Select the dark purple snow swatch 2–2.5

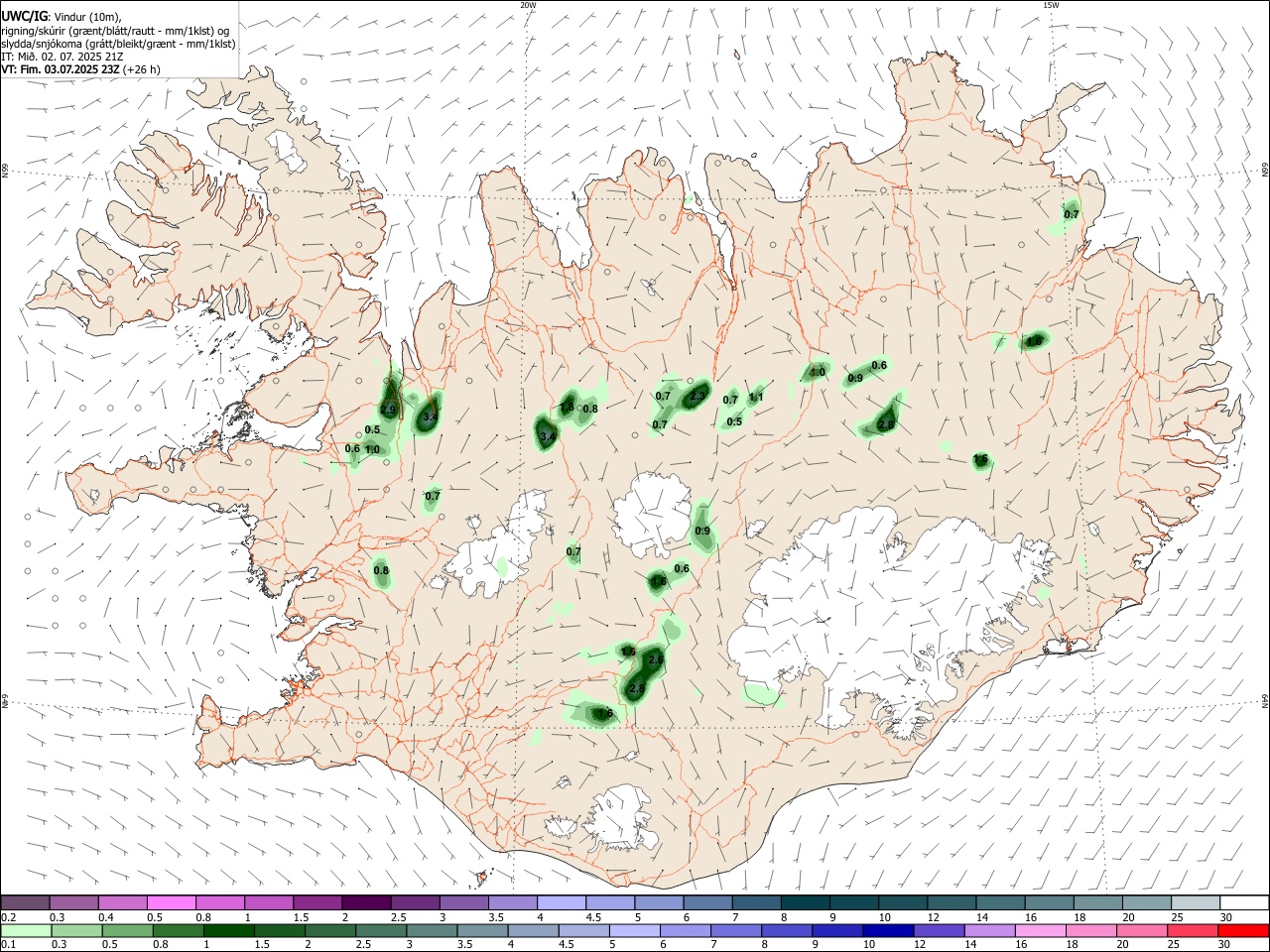[x=366, y=902]
